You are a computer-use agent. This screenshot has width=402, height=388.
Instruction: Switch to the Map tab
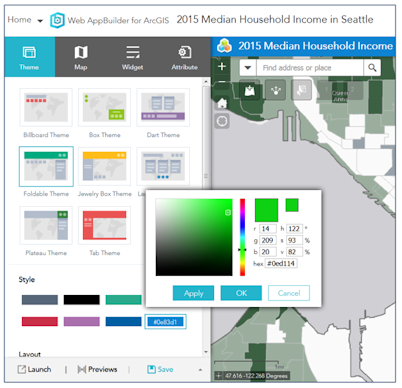(x=81, y=57)
